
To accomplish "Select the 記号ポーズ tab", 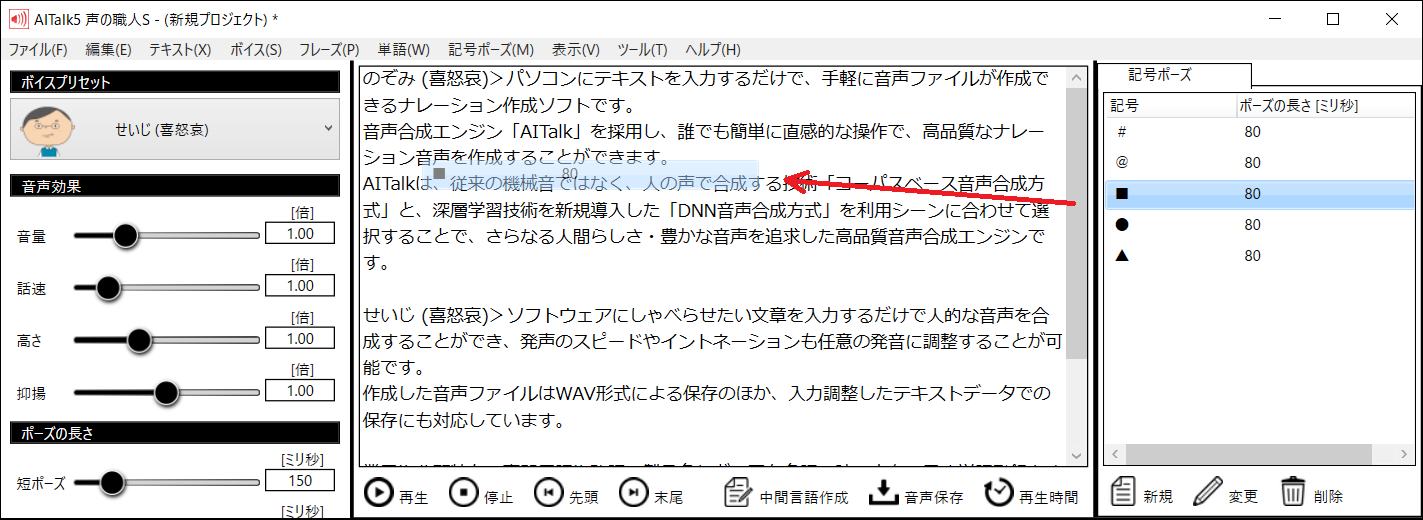I will click(x=1174, y=75).
